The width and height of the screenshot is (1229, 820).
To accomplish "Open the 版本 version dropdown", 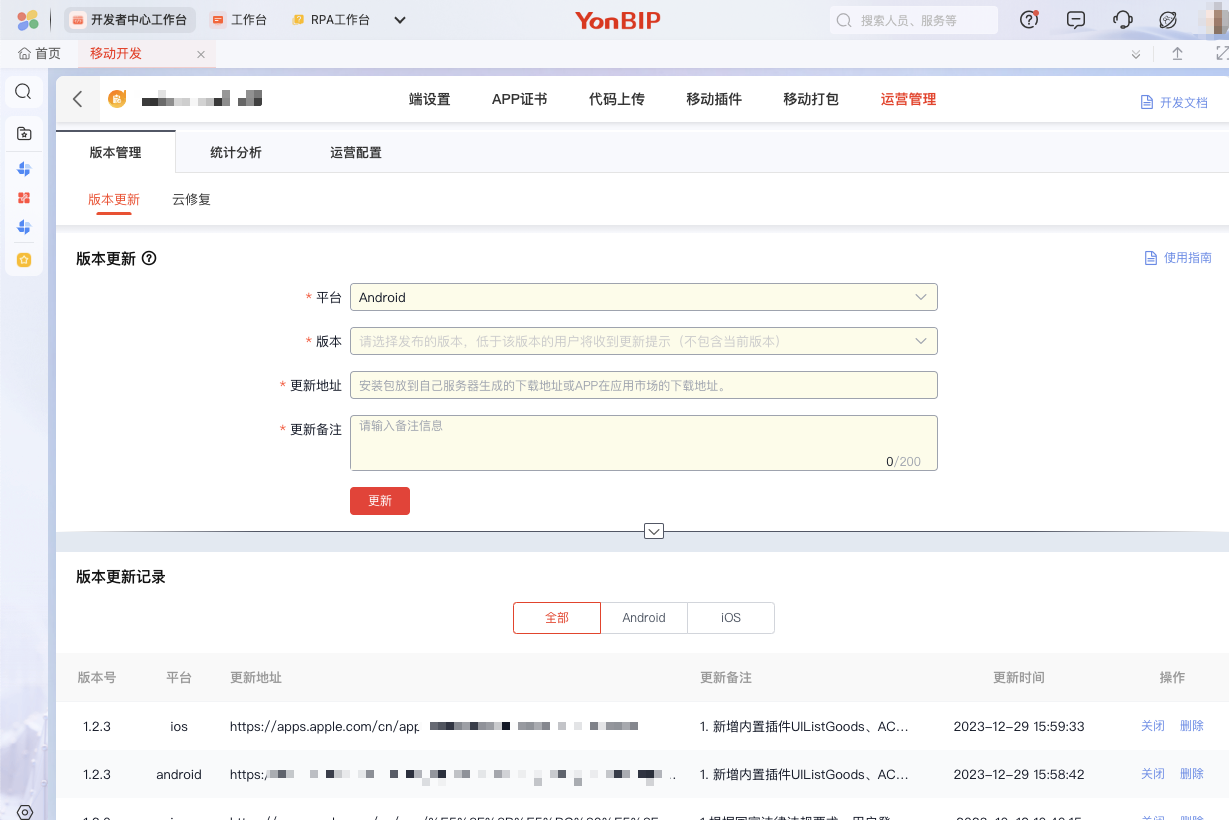I will point(643,341).
